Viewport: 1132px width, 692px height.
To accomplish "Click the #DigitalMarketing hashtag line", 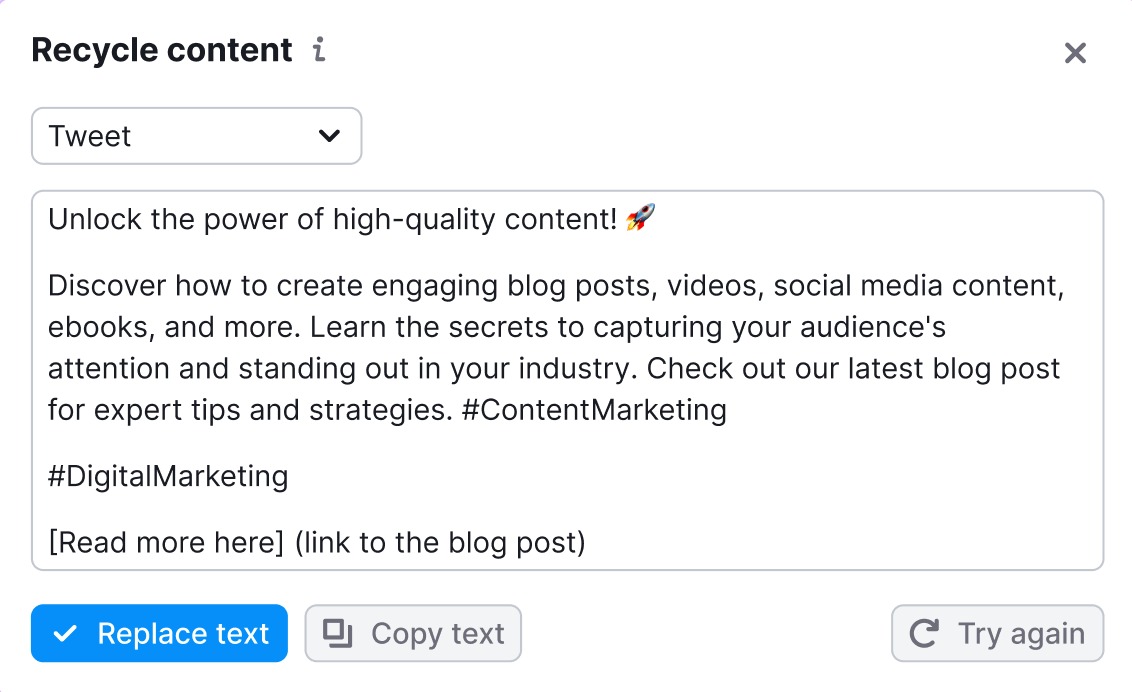I will tap(168, 476).
